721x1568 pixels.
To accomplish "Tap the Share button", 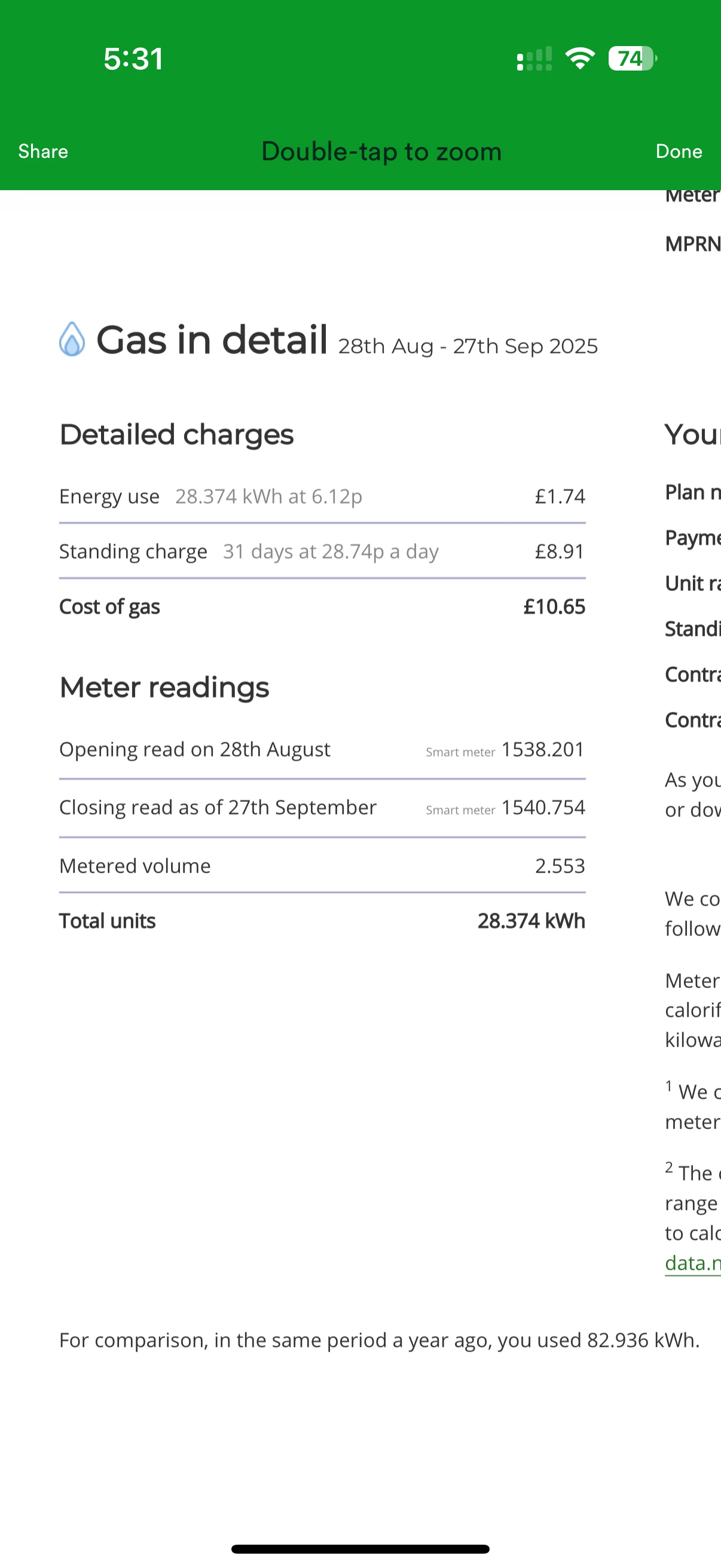I will click(43, 151).
